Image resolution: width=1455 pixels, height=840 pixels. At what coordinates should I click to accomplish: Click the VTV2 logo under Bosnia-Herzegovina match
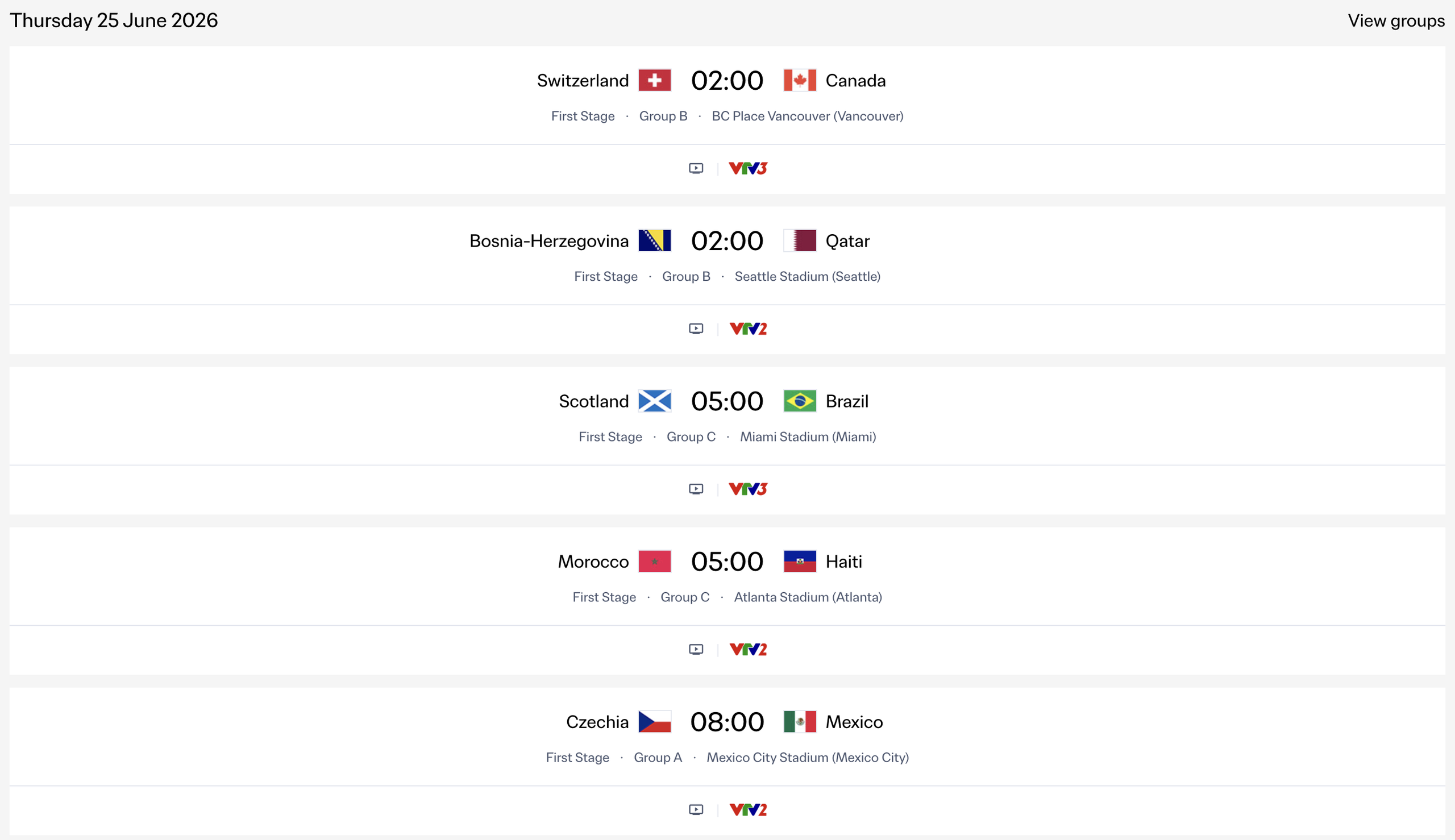(x=749, y=328)
